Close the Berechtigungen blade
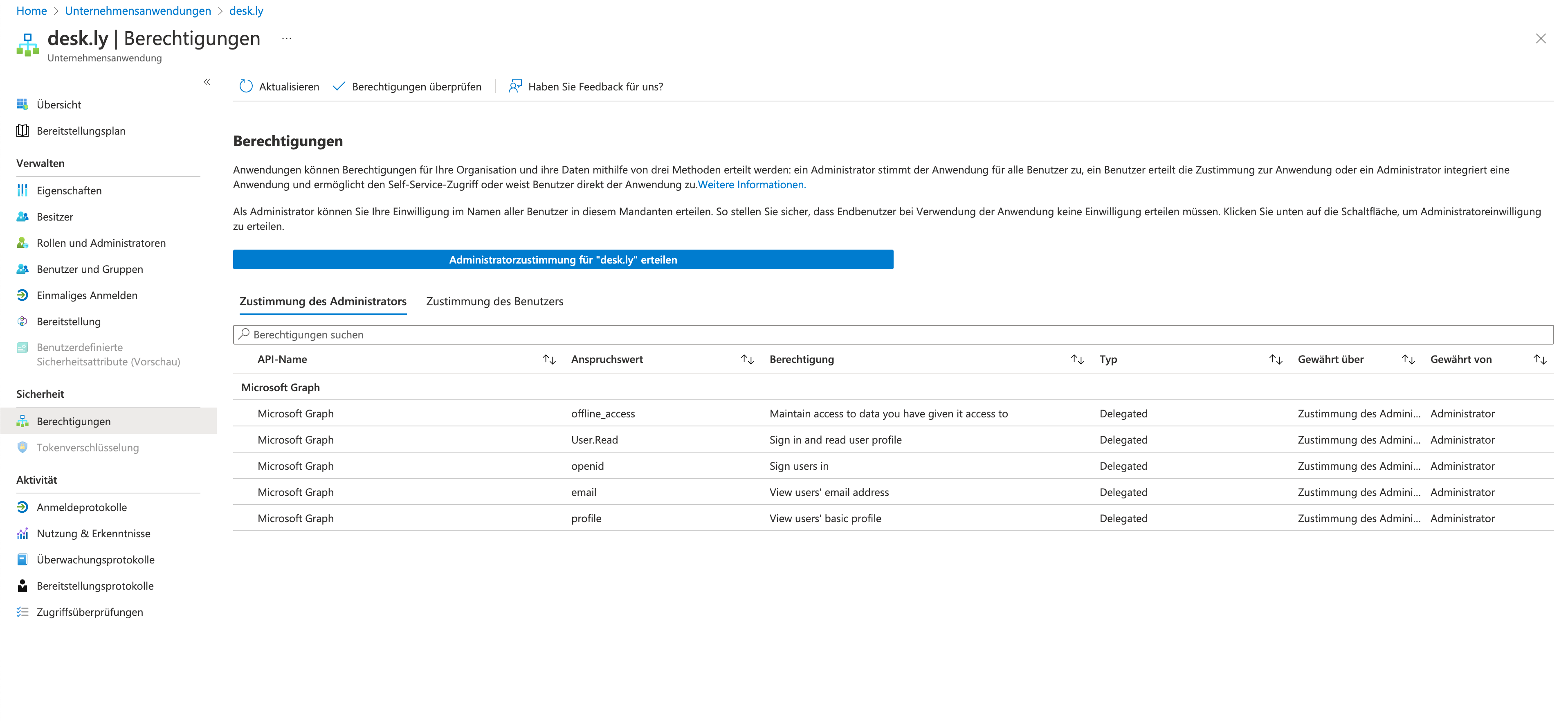The image size is (1568, 721). [x=1541, y=38]
